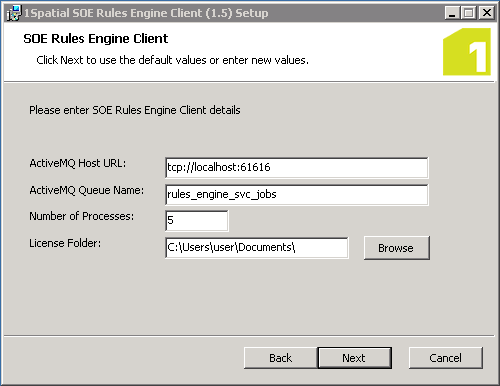Click the ActiveMQ Queue Name label
This screenshot has height=386, width=500.
(87, 190)
